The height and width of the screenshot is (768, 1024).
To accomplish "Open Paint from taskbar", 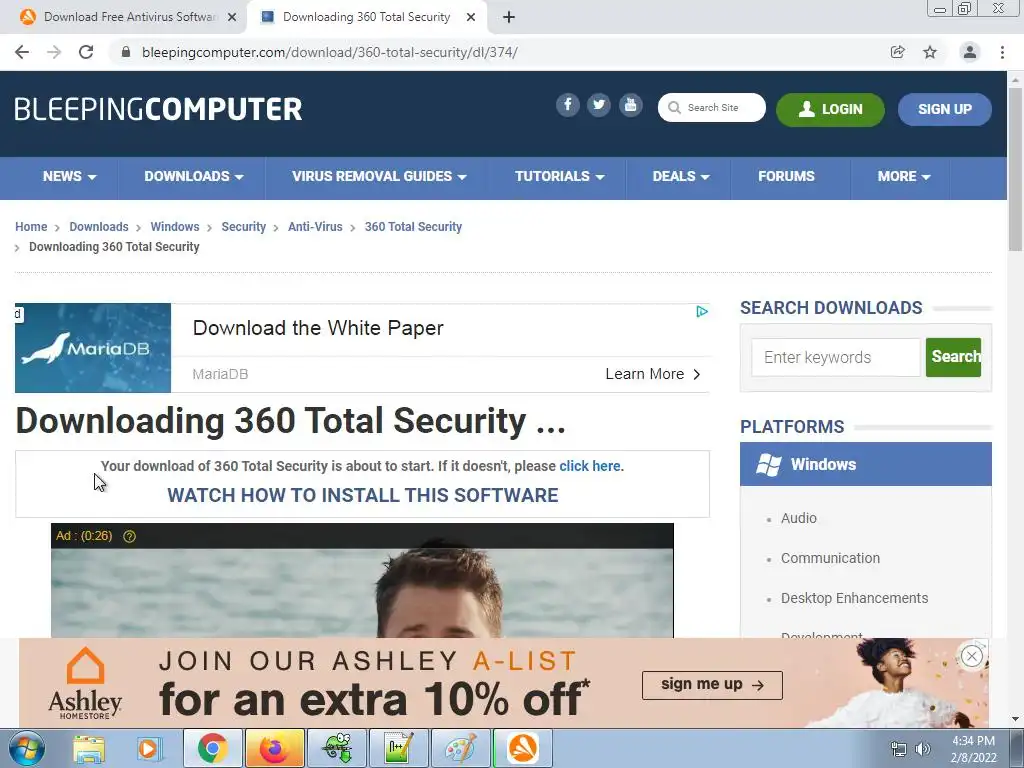I will (460, 748).
